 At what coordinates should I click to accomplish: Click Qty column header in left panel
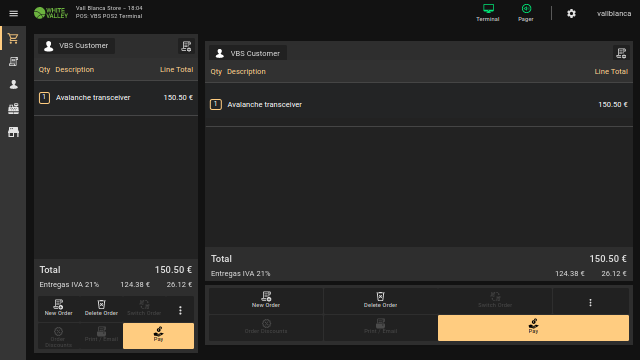[44, 70]
